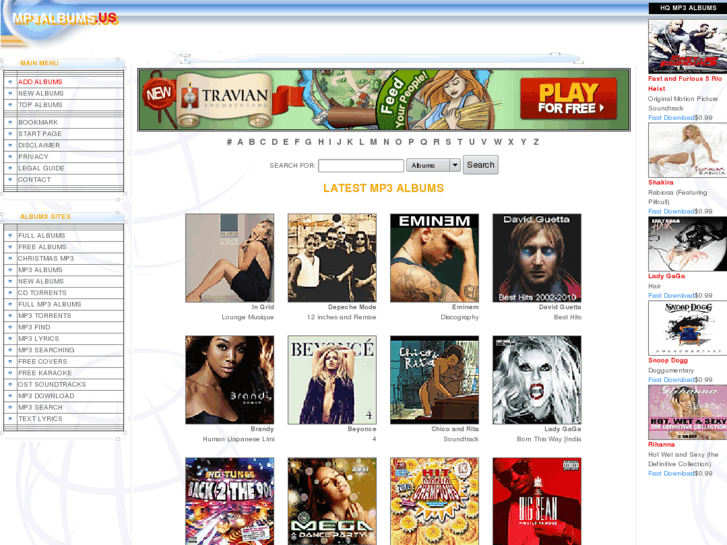Viewport: 727px width, 545px height.
Task: Open the Lady GaGa Born This Way cover
Action: (537, 380)
